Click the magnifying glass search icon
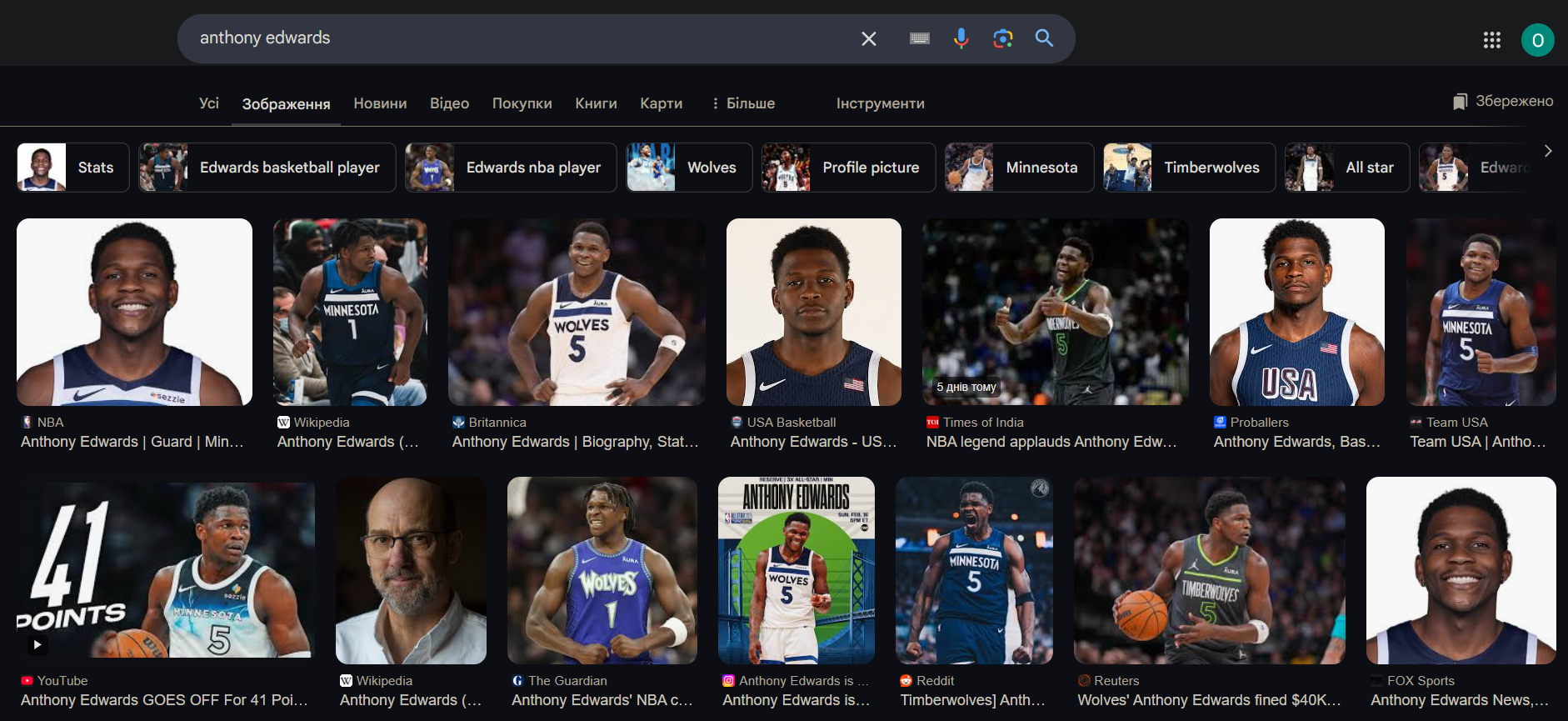 (1044, 38)
